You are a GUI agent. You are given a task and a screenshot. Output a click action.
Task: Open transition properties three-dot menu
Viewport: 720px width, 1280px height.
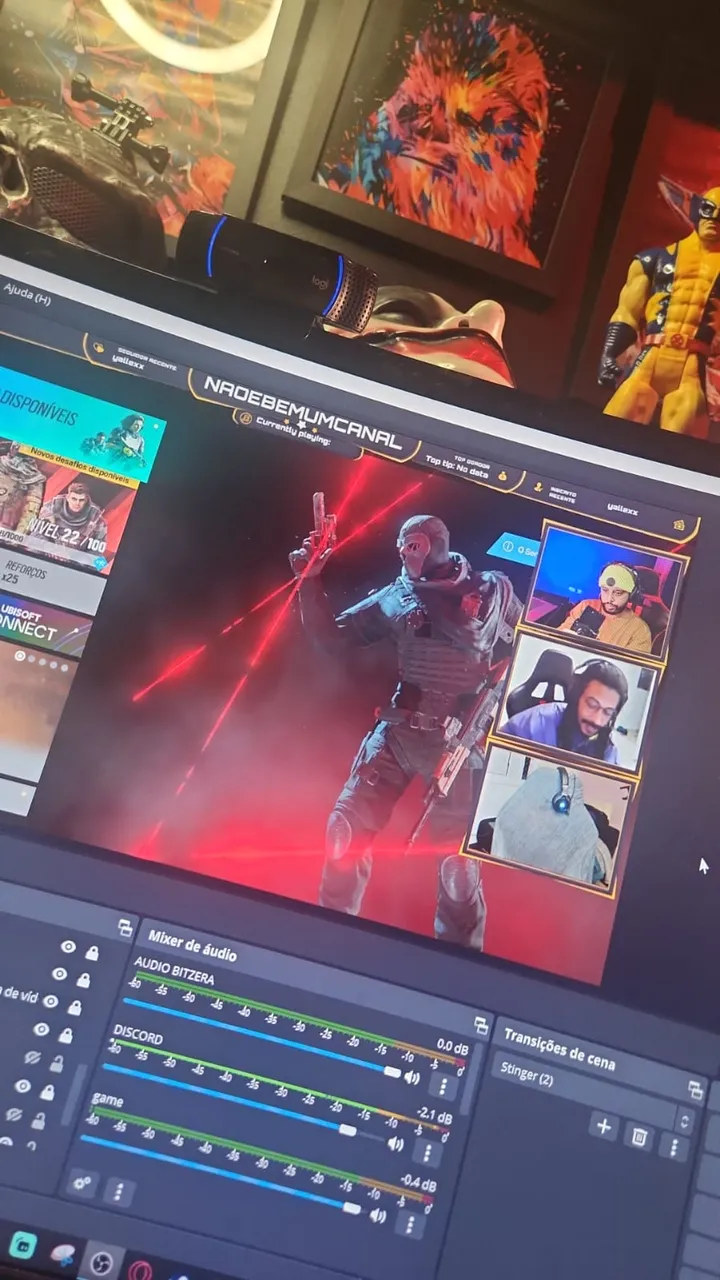coord(674,1146)
